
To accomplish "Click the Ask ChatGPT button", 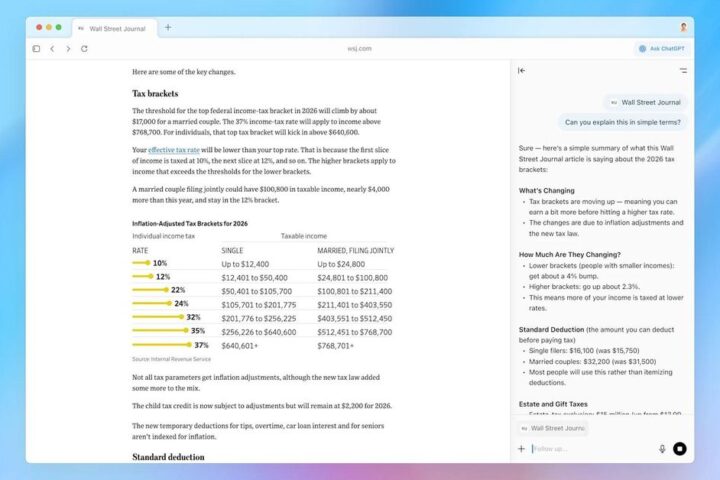I will [x=662, y=48].
